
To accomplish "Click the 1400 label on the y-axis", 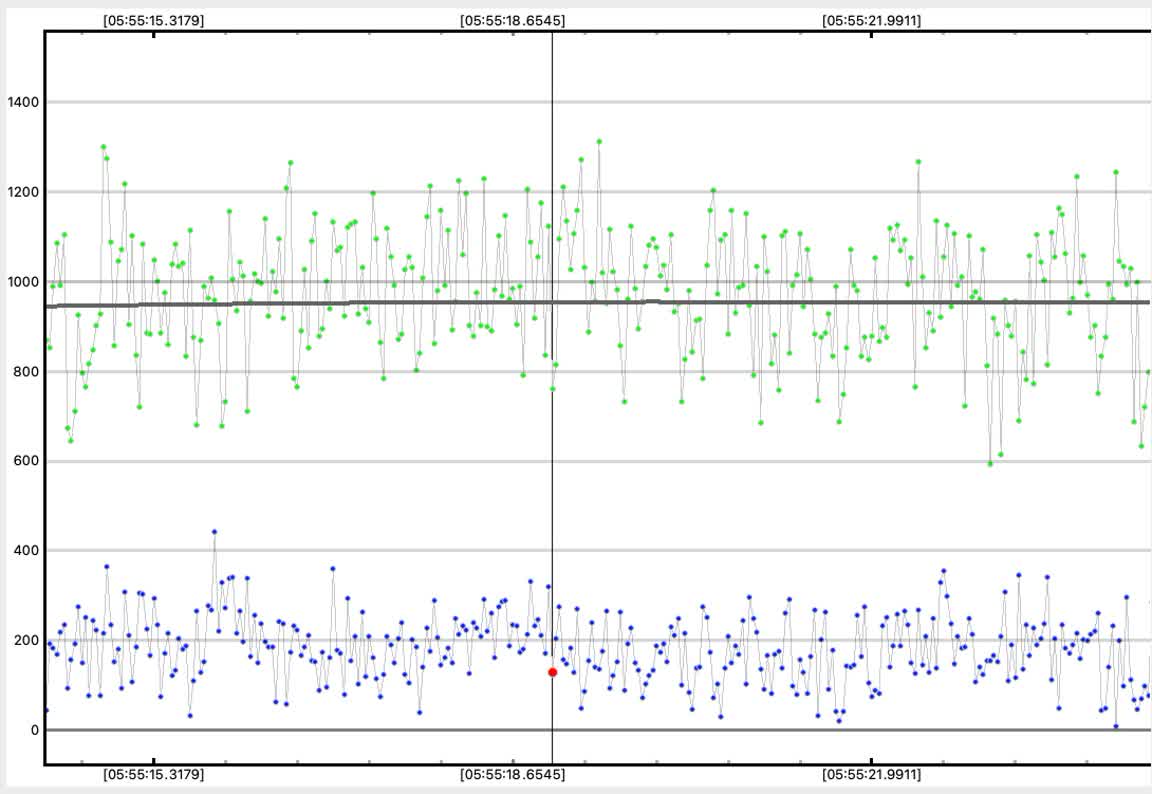I will pos(22,102).
